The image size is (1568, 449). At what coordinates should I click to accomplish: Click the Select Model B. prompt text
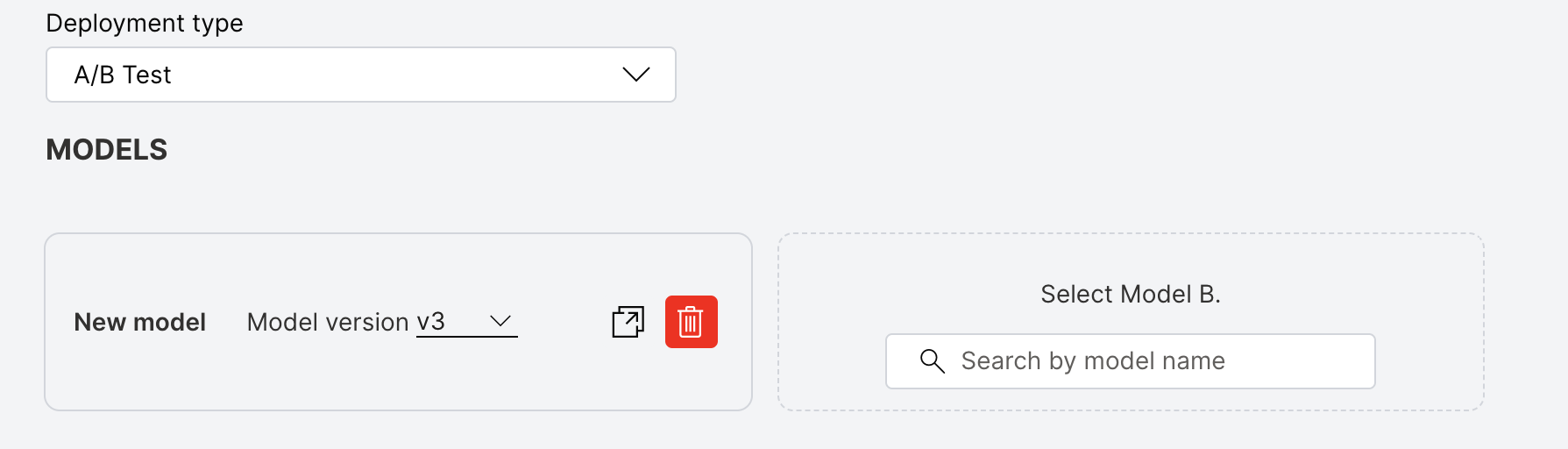pos(1130,294)
